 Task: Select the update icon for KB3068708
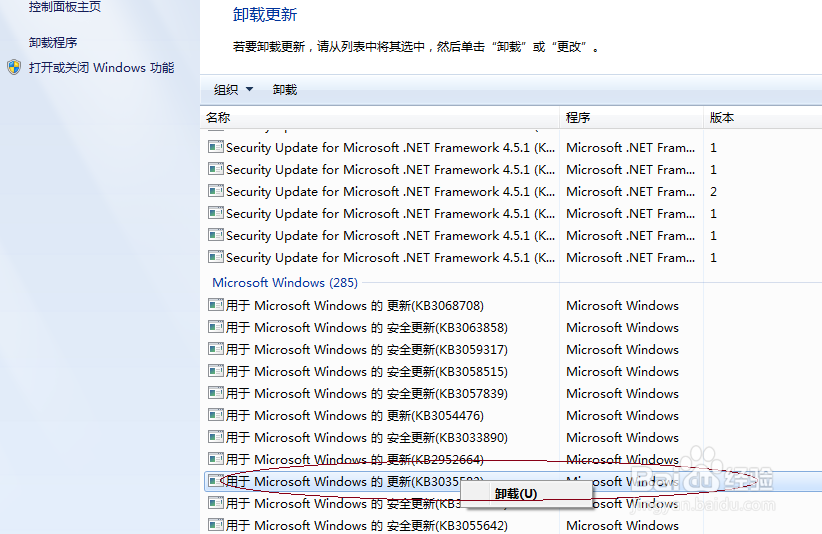(x=216, y=305)
